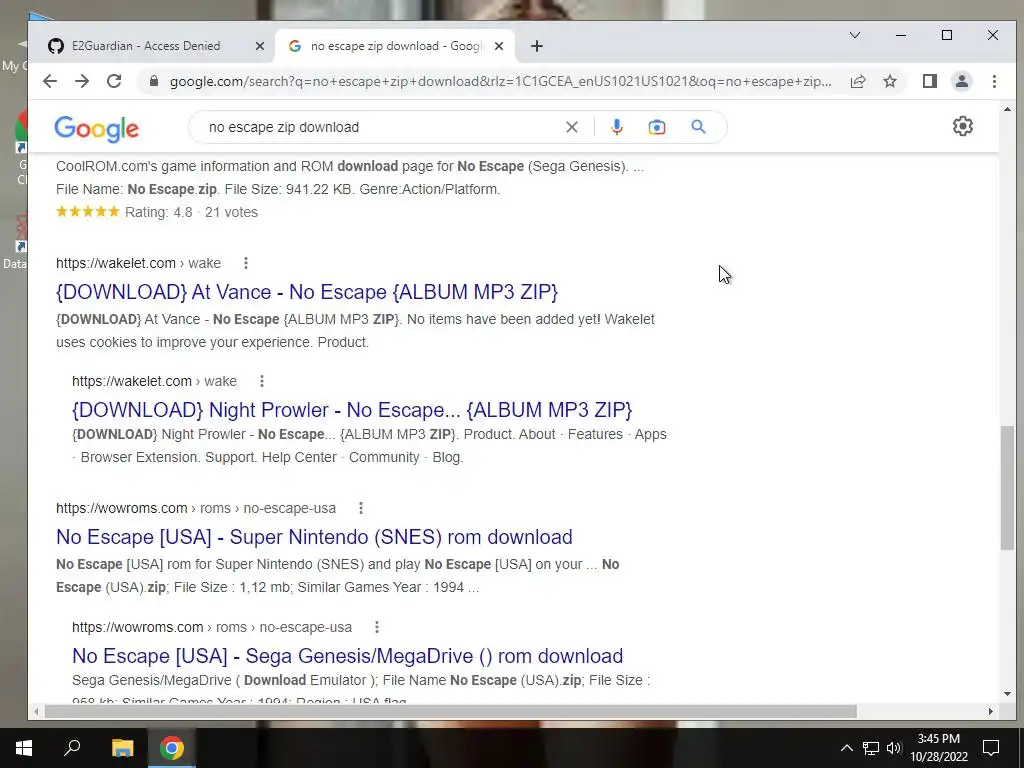Image resolution: width=1024 pixels, height=768 pixels.
Task: Open the volume control in system tray
Action: 894,748
